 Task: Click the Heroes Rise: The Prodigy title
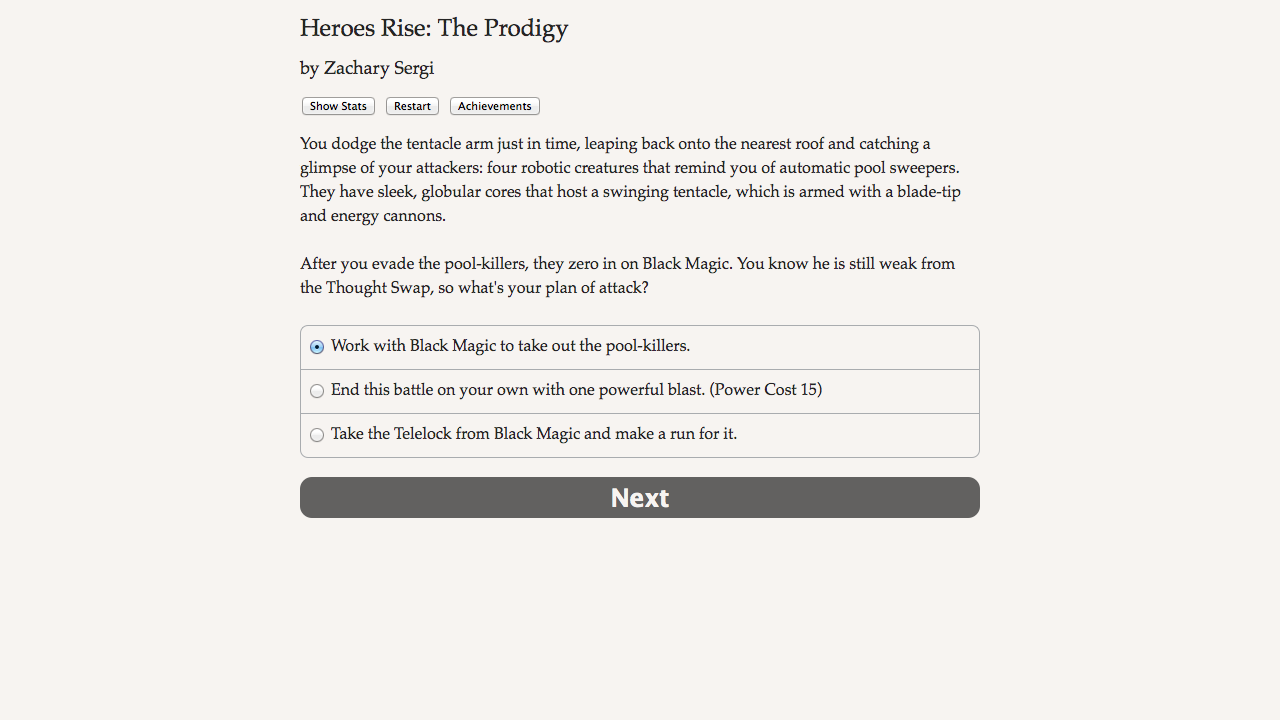tap(434, 28)
